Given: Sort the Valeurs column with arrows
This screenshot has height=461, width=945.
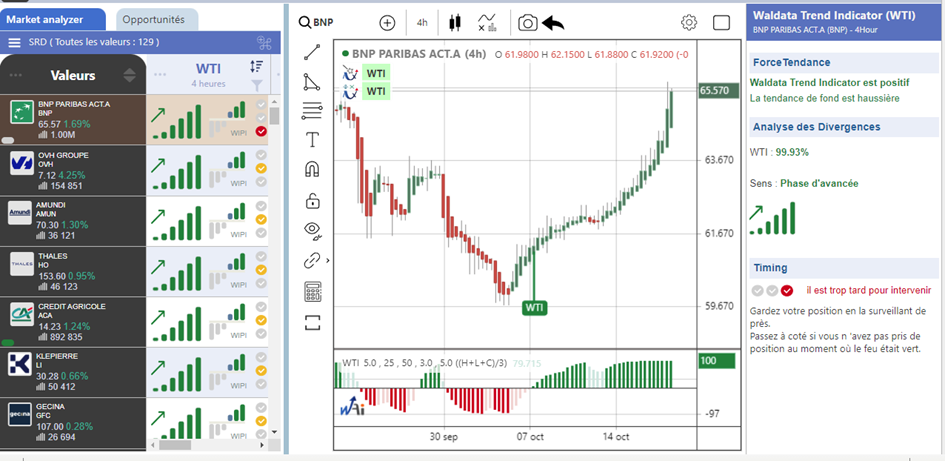Looking at the screenshot, I should [x=130, y=75].
